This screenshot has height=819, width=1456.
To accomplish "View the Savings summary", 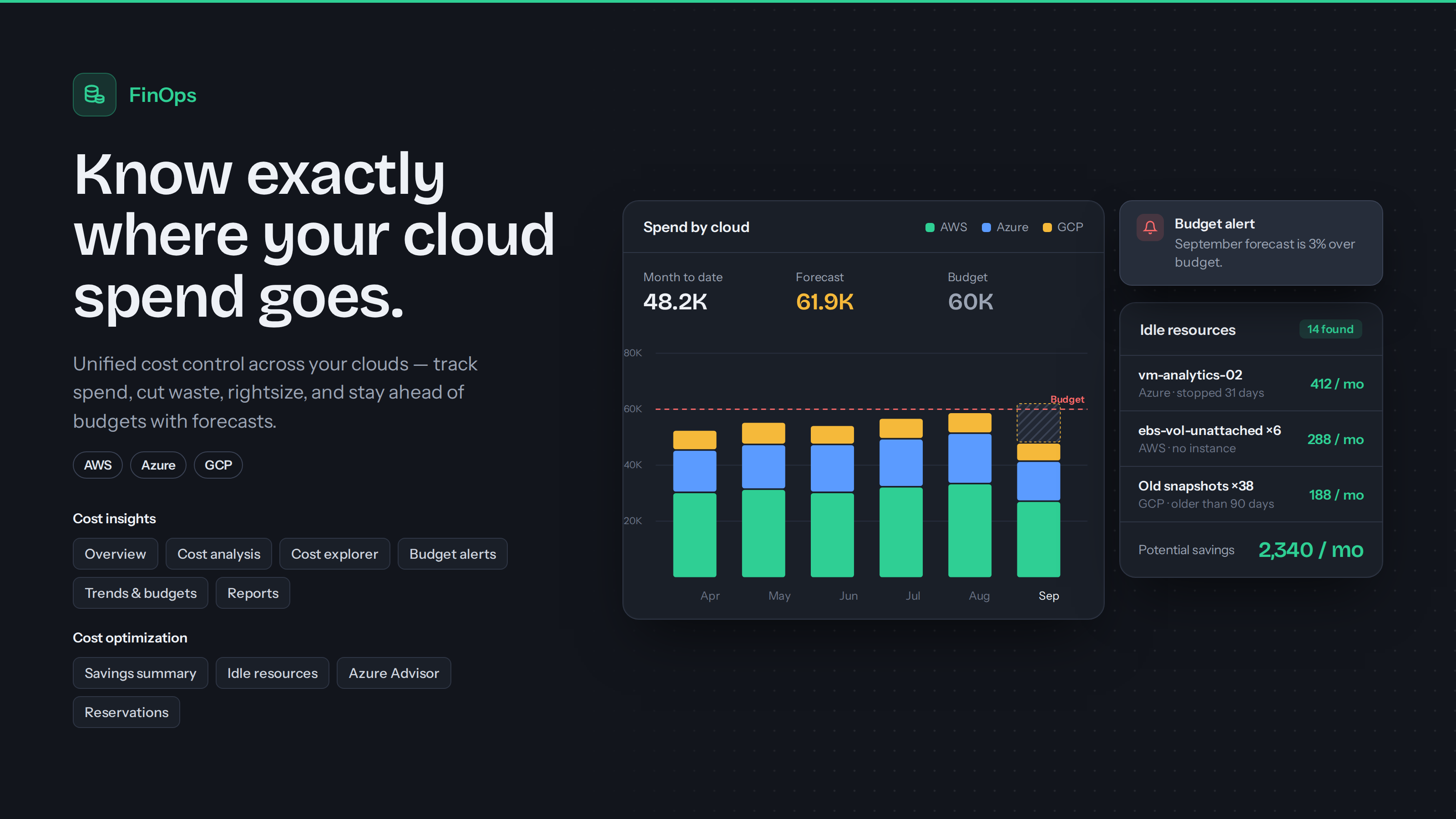I will 140,673.
